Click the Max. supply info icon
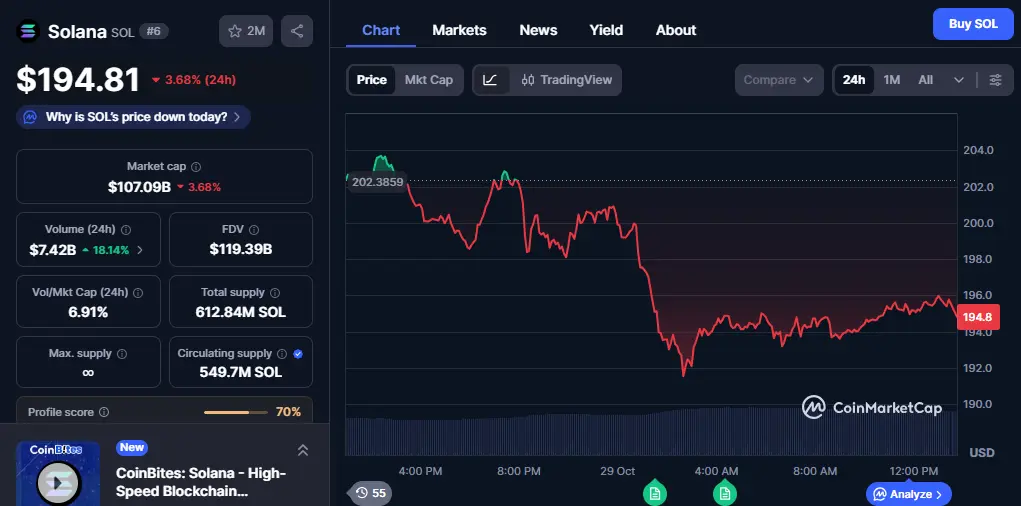1021x506 pixels. tap(122, 354)
